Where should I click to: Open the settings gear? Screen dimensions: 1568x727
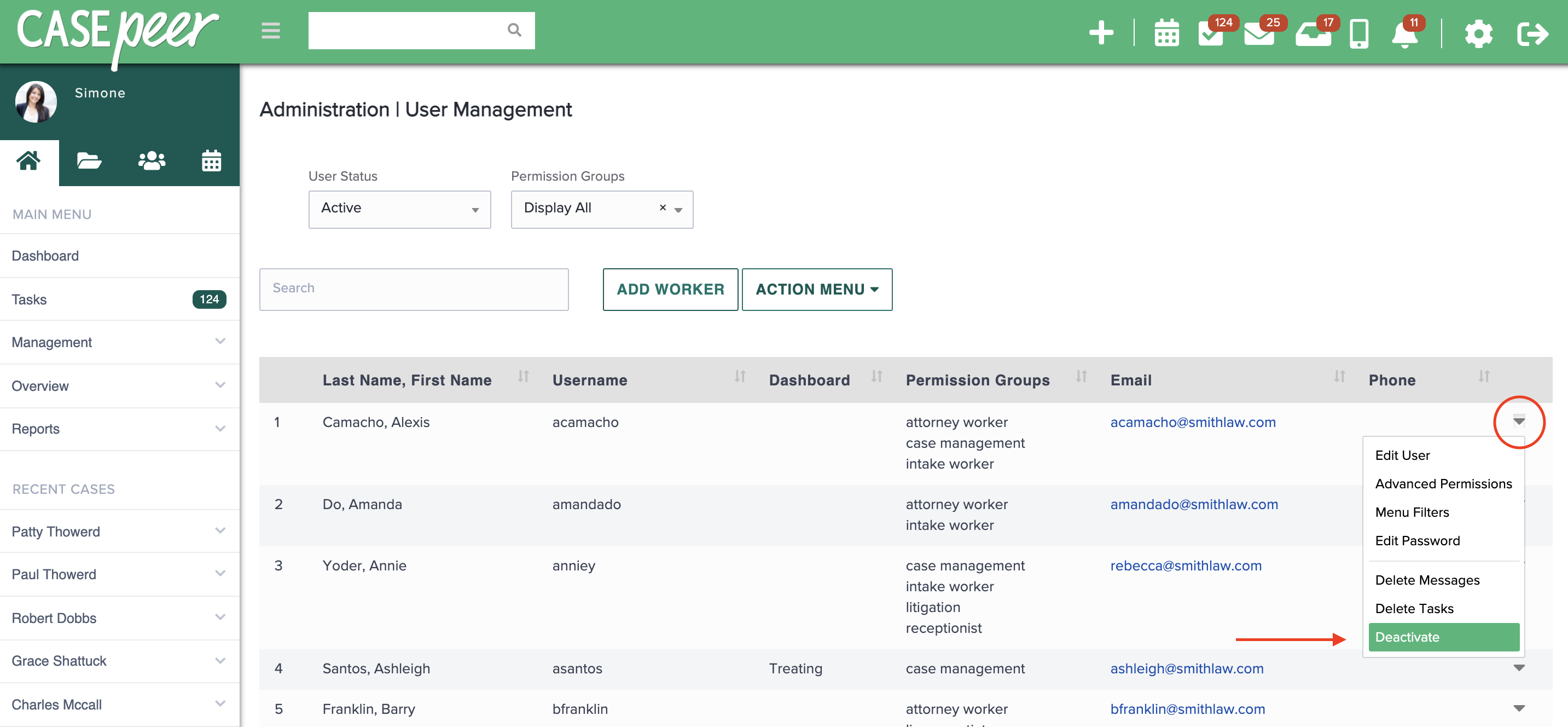coord(1478,34)
